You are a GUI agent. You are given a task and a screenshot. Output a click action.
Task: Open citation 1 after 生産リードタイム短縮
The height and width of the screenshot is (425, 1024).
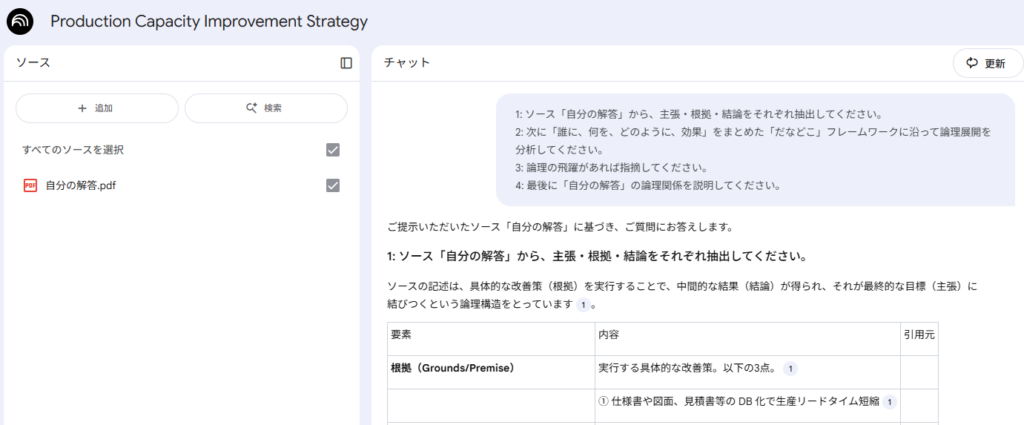(889, 402)
